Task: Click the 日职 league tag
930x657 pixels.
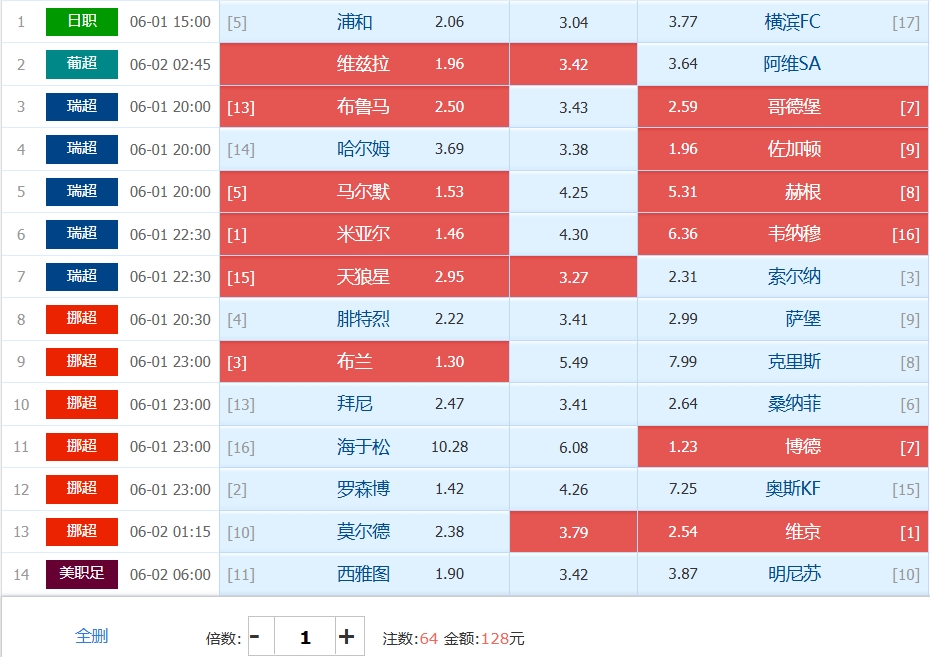Action: tap(82, 21)
